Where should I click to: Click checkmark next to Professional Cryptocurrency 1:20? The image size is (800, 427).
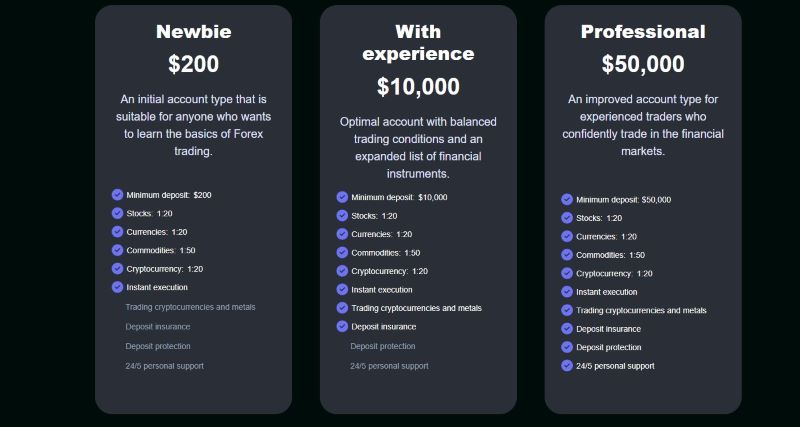tap(567, 273)
